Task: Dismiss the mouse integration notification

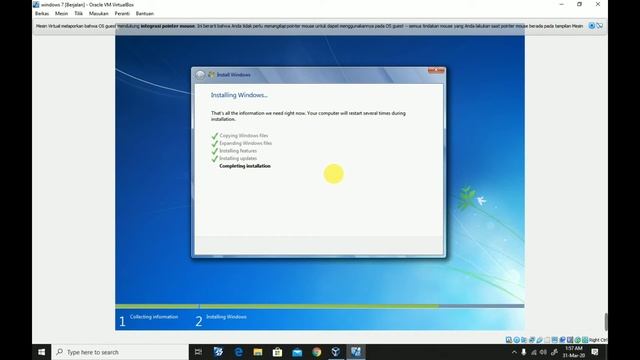Action: pos(591,26)
